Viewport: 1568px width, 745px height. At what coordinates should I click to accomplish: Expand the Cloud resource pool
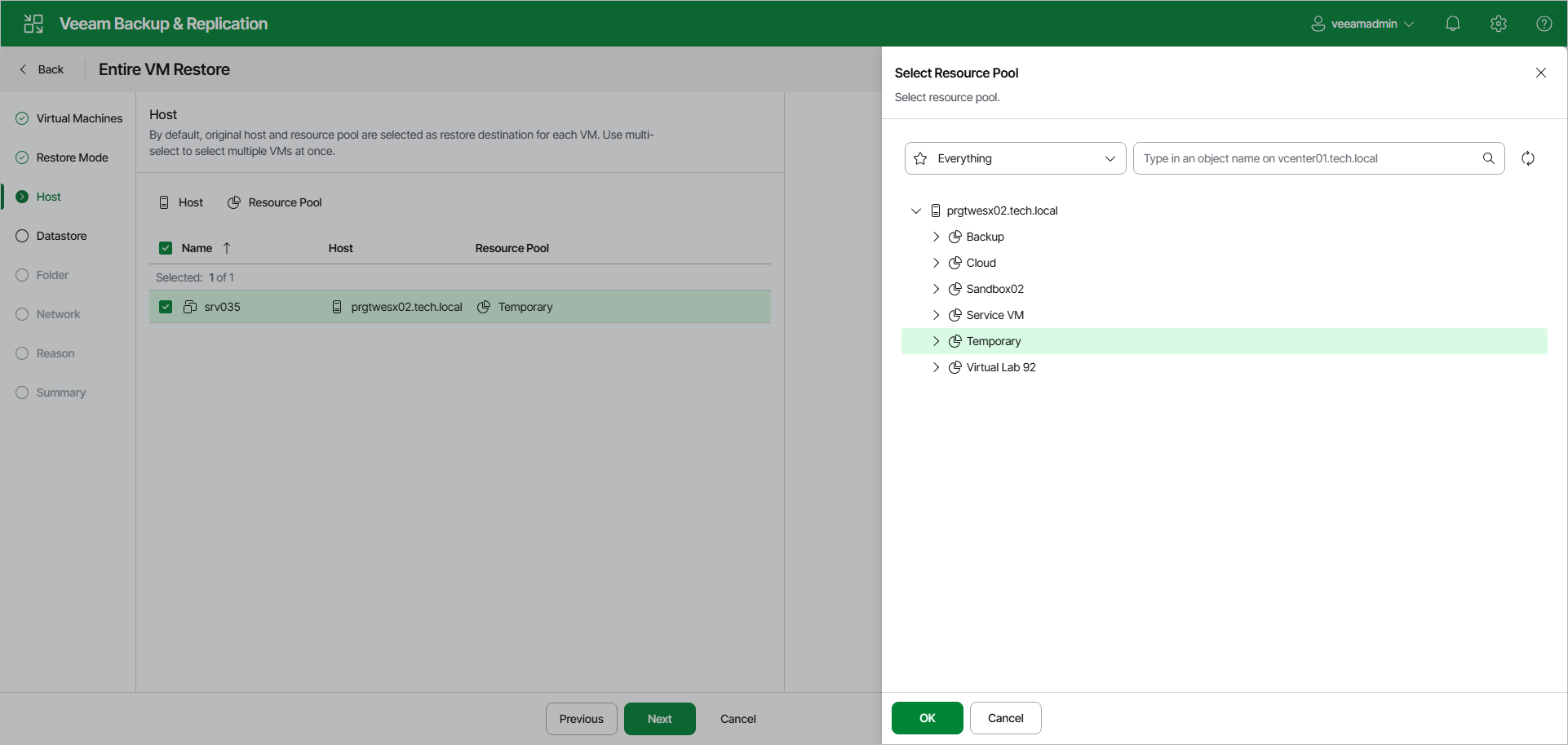[936, 263]
